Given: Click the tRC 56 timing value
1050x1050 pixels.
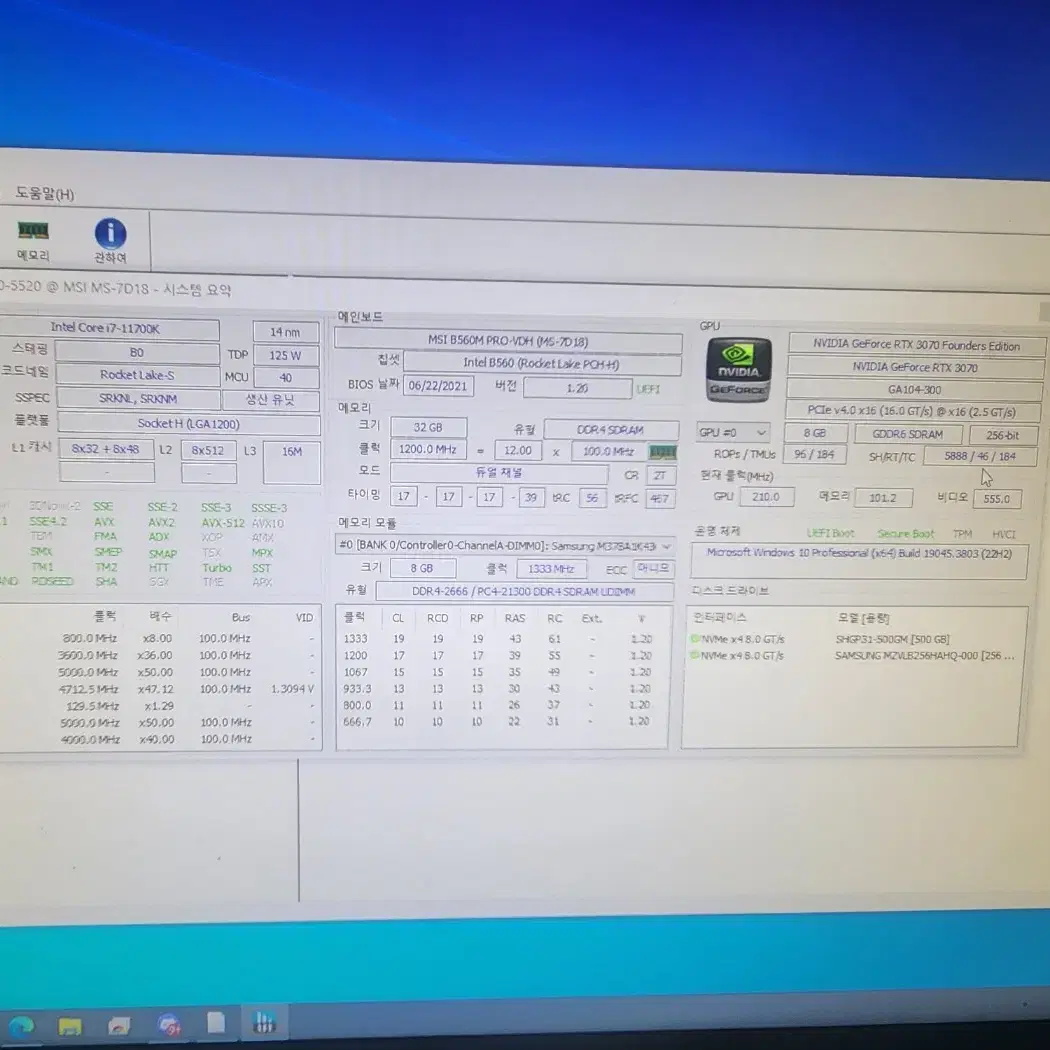Looking at the screenshot, I should [x=592, y=498].
